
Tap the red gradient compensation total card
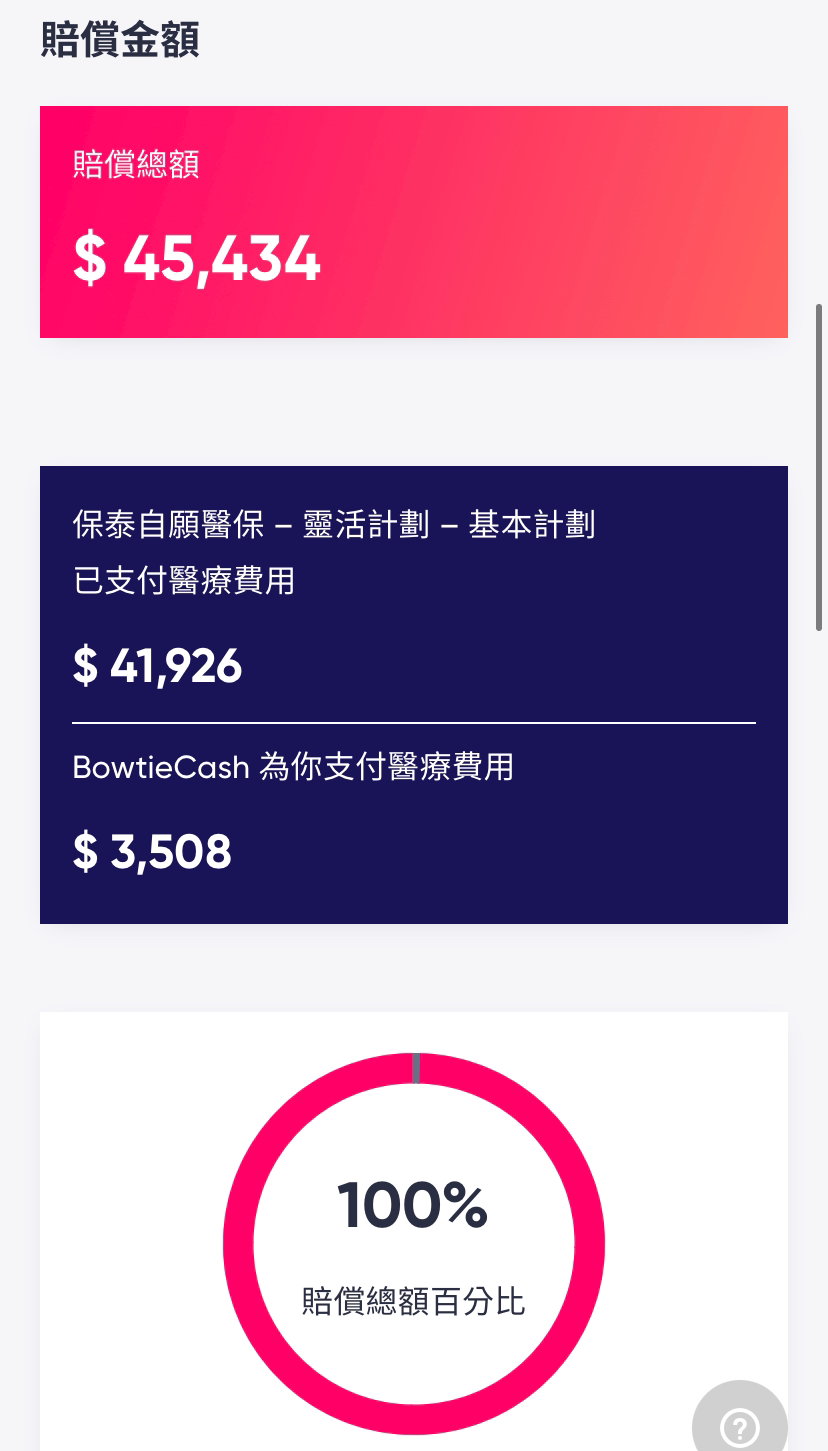pyautogui.click(x=414, y=222)
